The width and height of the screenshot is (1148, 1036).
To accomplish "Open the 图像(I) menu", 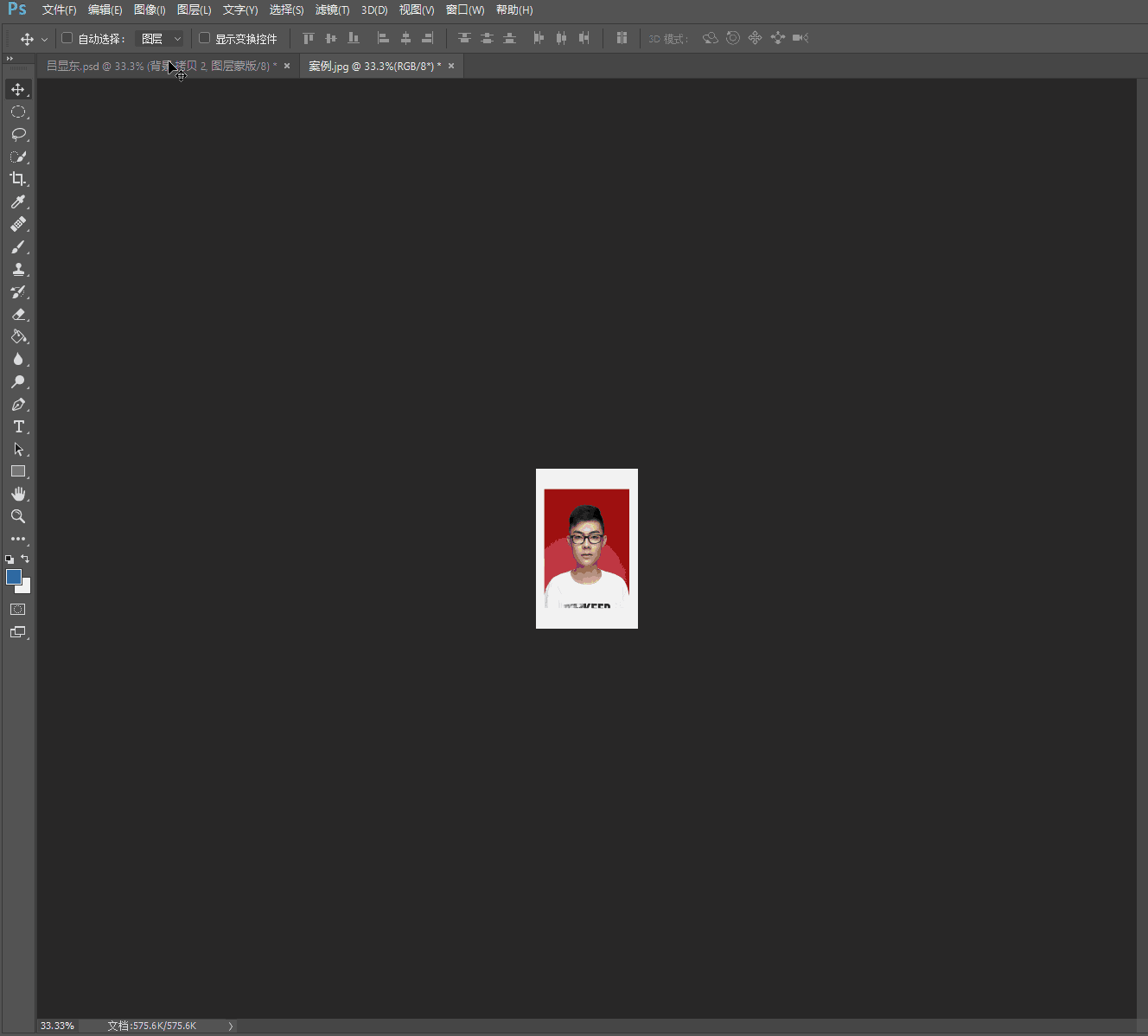I will click(150, 10).
